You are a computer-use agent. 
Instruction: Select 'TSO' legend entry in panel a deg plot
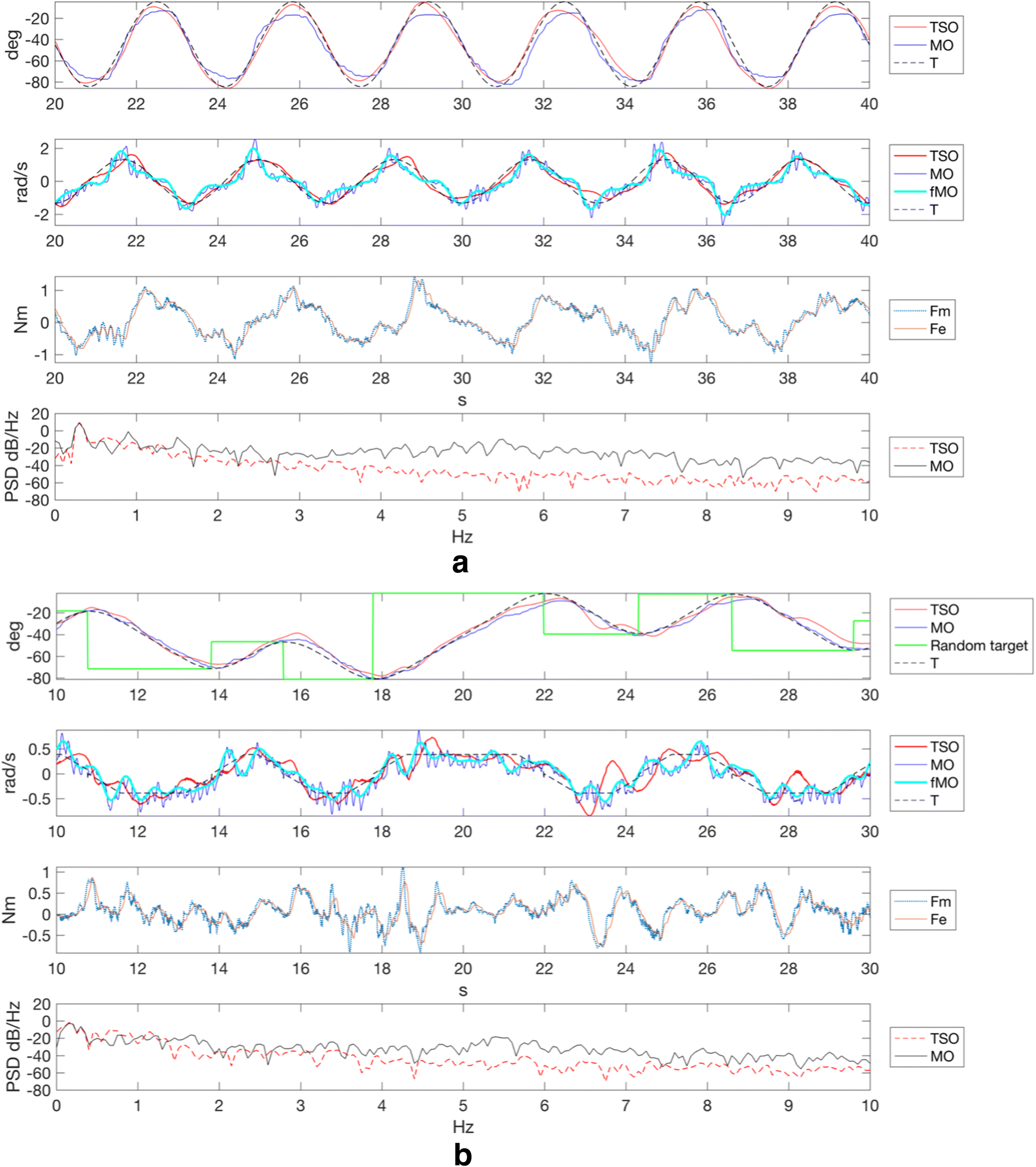926,27
